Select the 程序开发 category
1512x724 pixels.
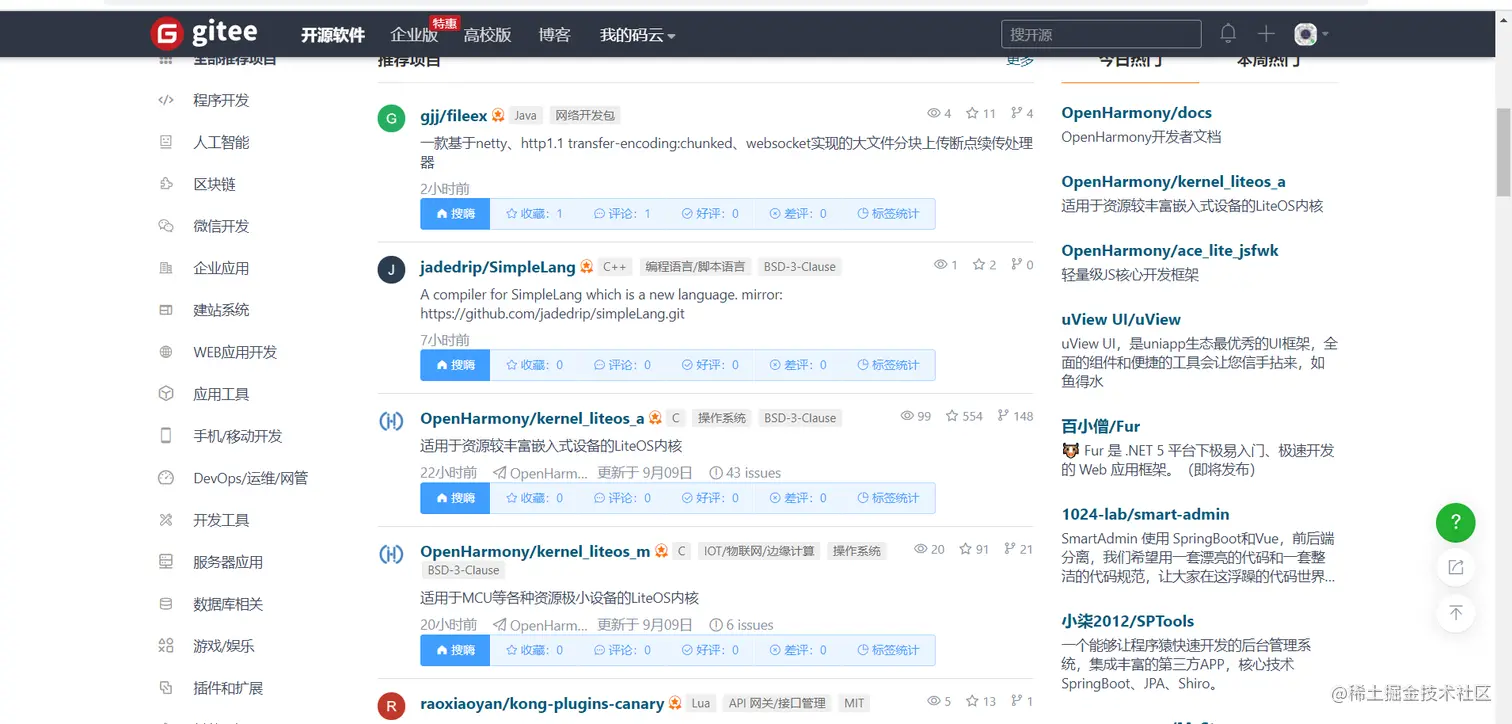(x=221, y=100)
